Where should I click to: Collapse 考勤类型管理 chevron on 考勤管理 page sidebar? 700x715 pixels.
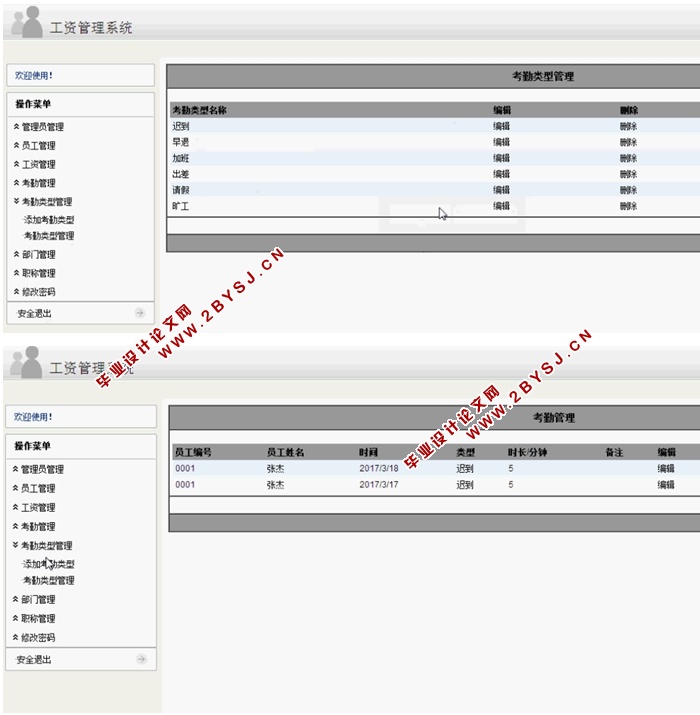pos(16,545)
